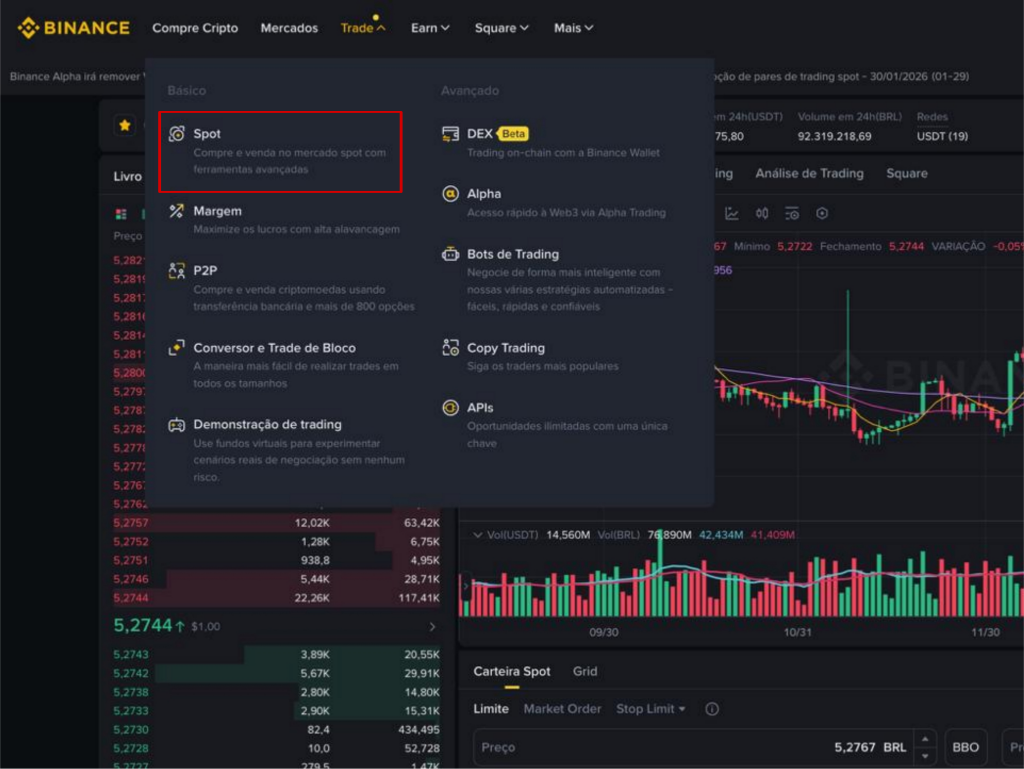Viewport: 1024px width, 769px height.
Task: Click the chart target settings icon
Action: point(822,213)
